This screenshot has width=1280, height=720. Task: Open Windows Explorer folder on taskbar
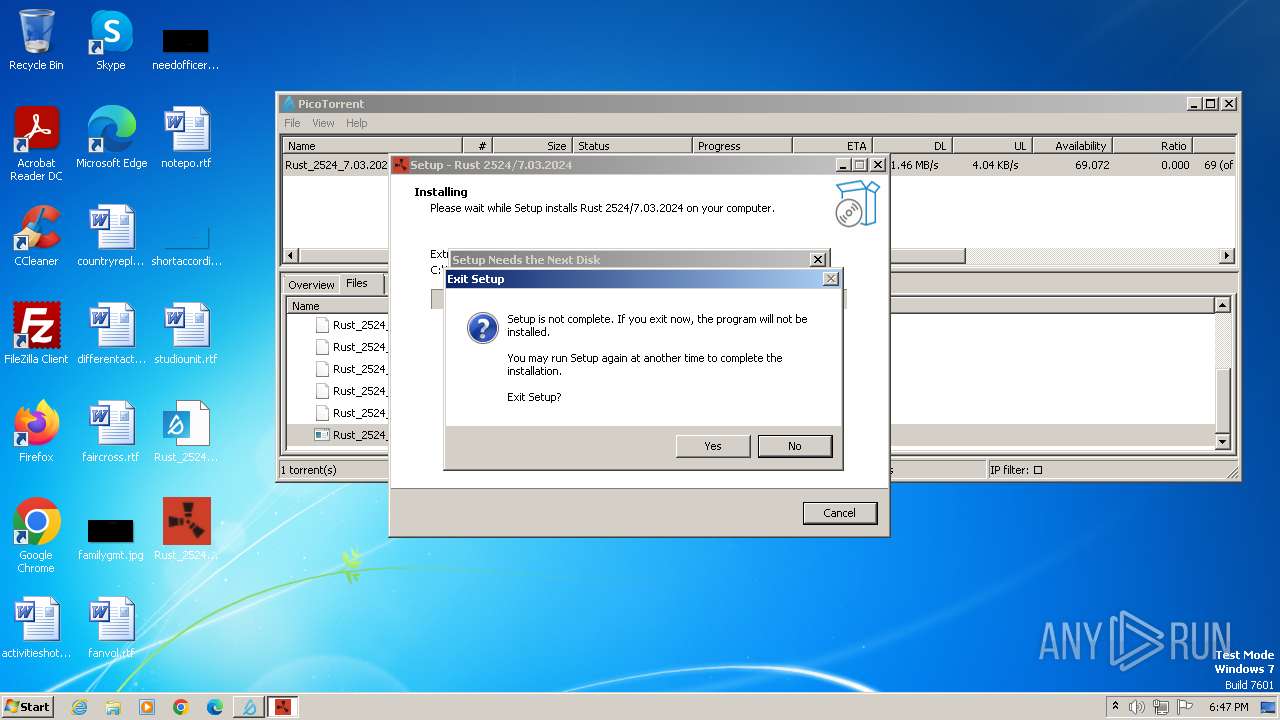tap(113, 707)
